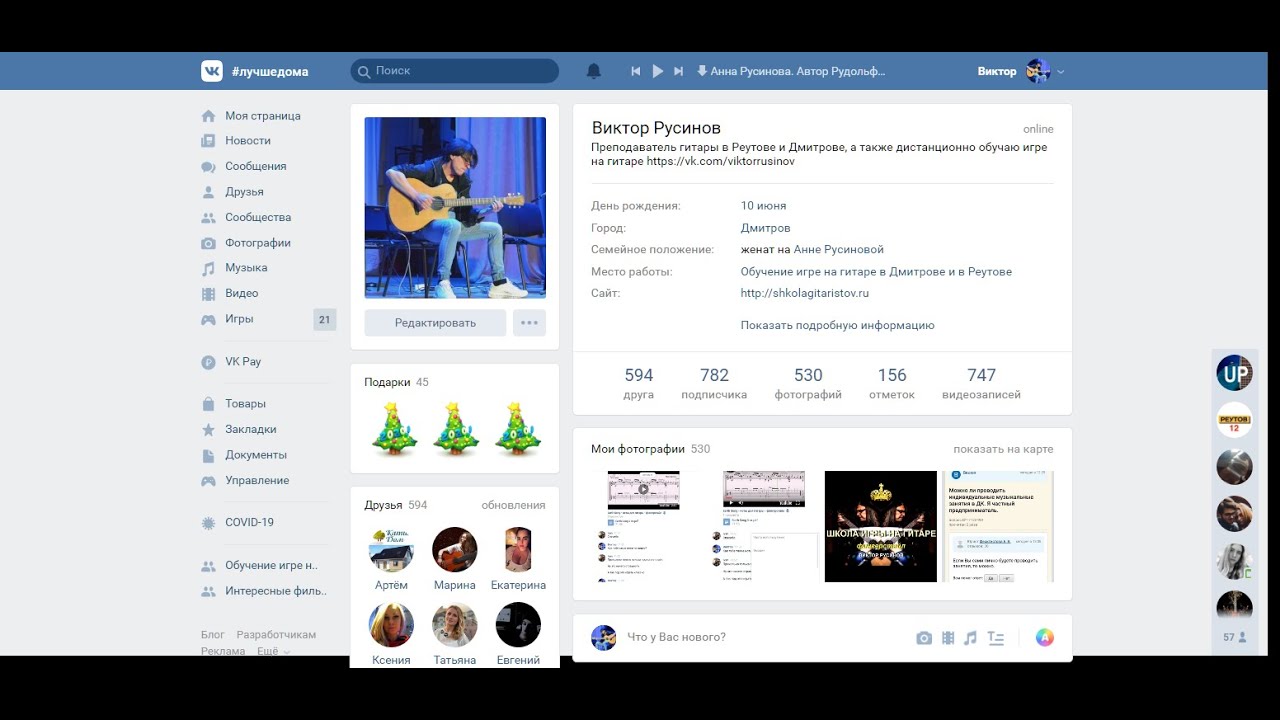Click friends обновления link
1280x720 pixels.
513,505
